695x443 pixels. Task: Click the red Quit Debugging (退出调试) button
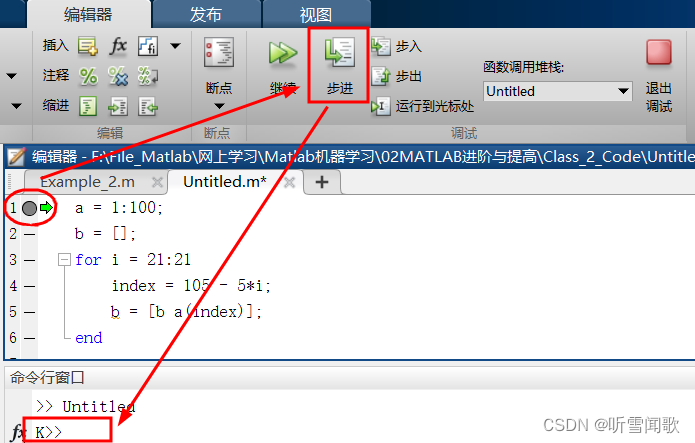[x=659, y=52]
